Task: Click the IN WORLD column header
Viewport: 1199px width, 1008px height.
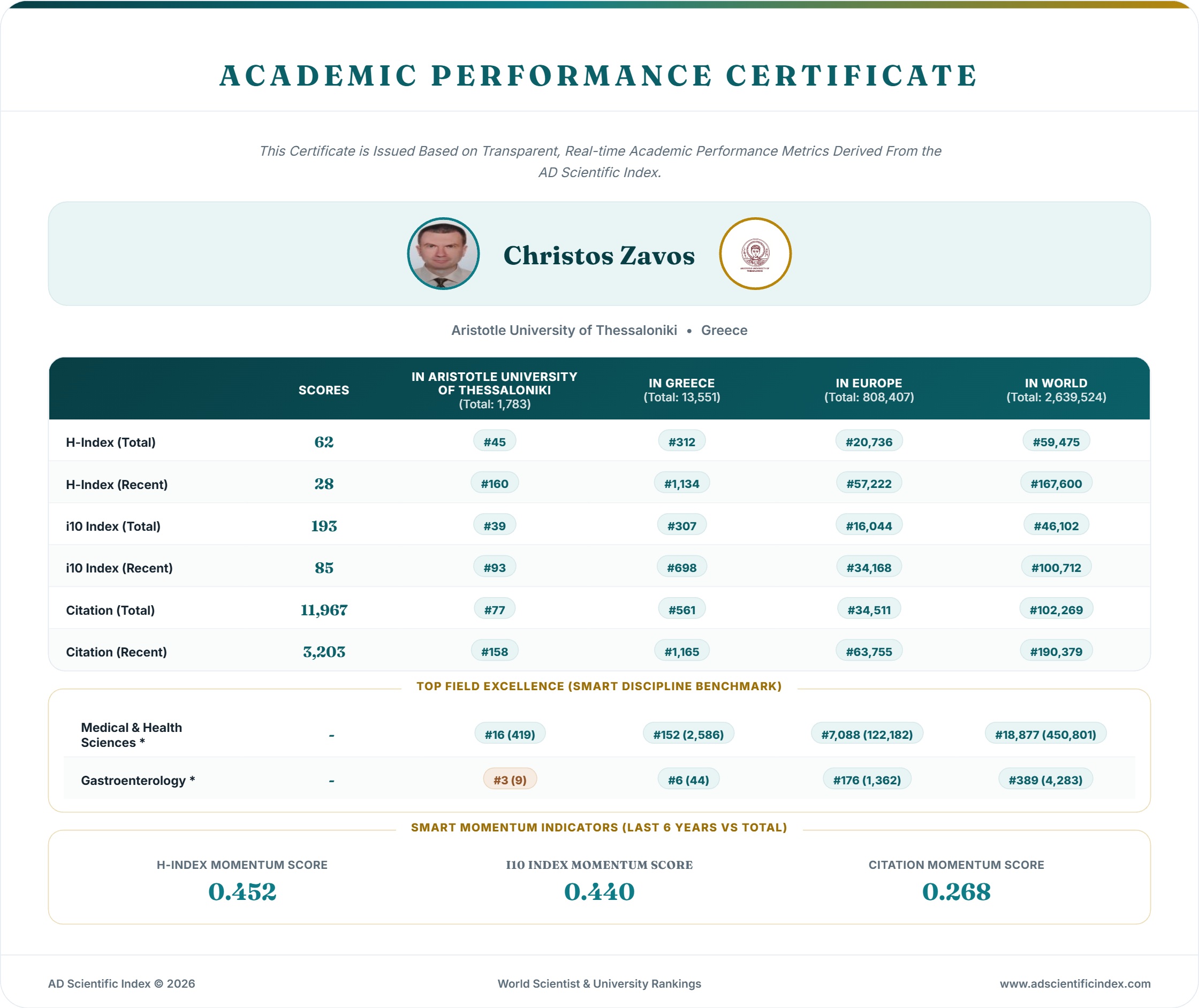Action: click(1056, 390)
